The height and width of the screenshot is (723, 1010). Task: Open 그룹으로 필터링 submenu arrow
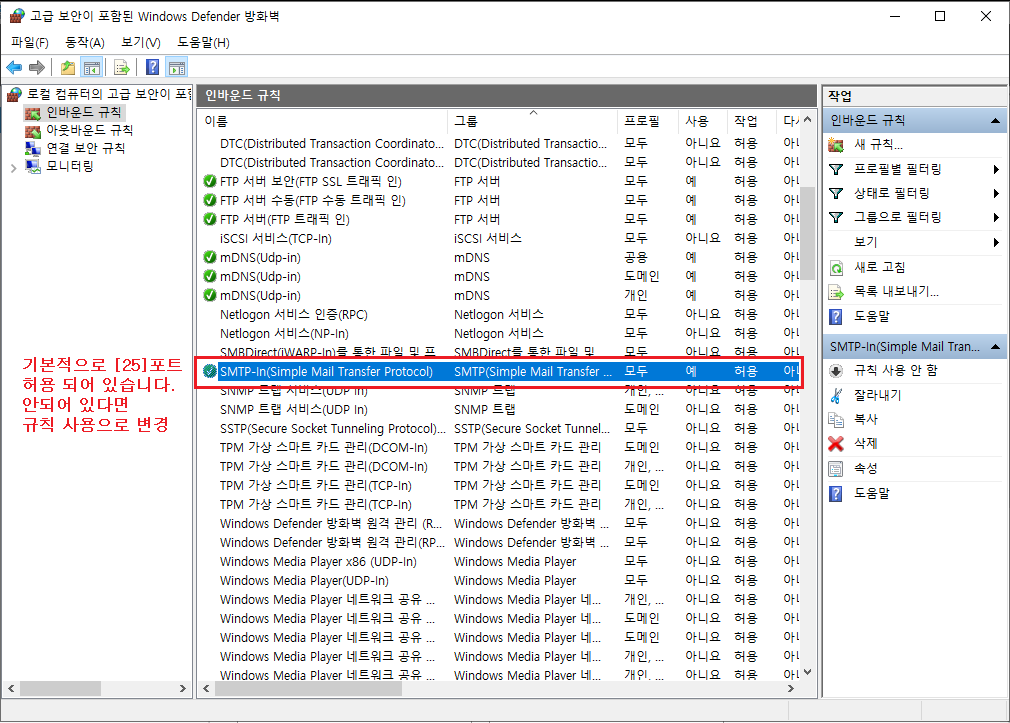point(996,218)
